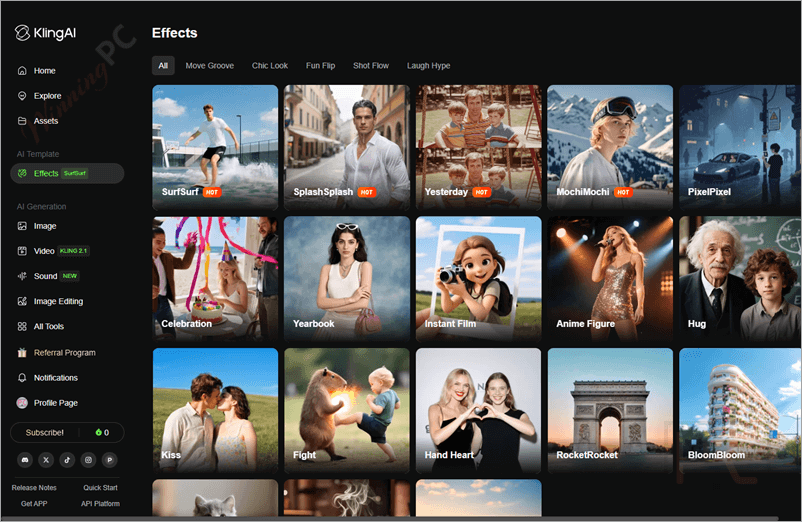
Task: Click the Assets folder icon
Action: 22,121
